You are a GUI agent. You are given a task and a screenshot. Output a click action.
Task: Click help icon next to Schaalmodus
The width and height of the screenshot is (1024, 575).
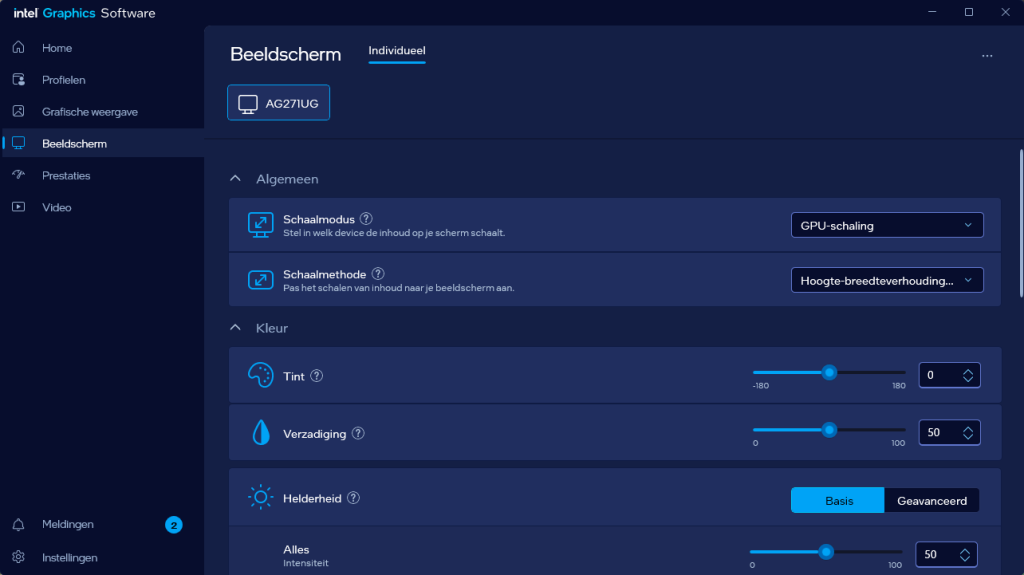[366, 219]
